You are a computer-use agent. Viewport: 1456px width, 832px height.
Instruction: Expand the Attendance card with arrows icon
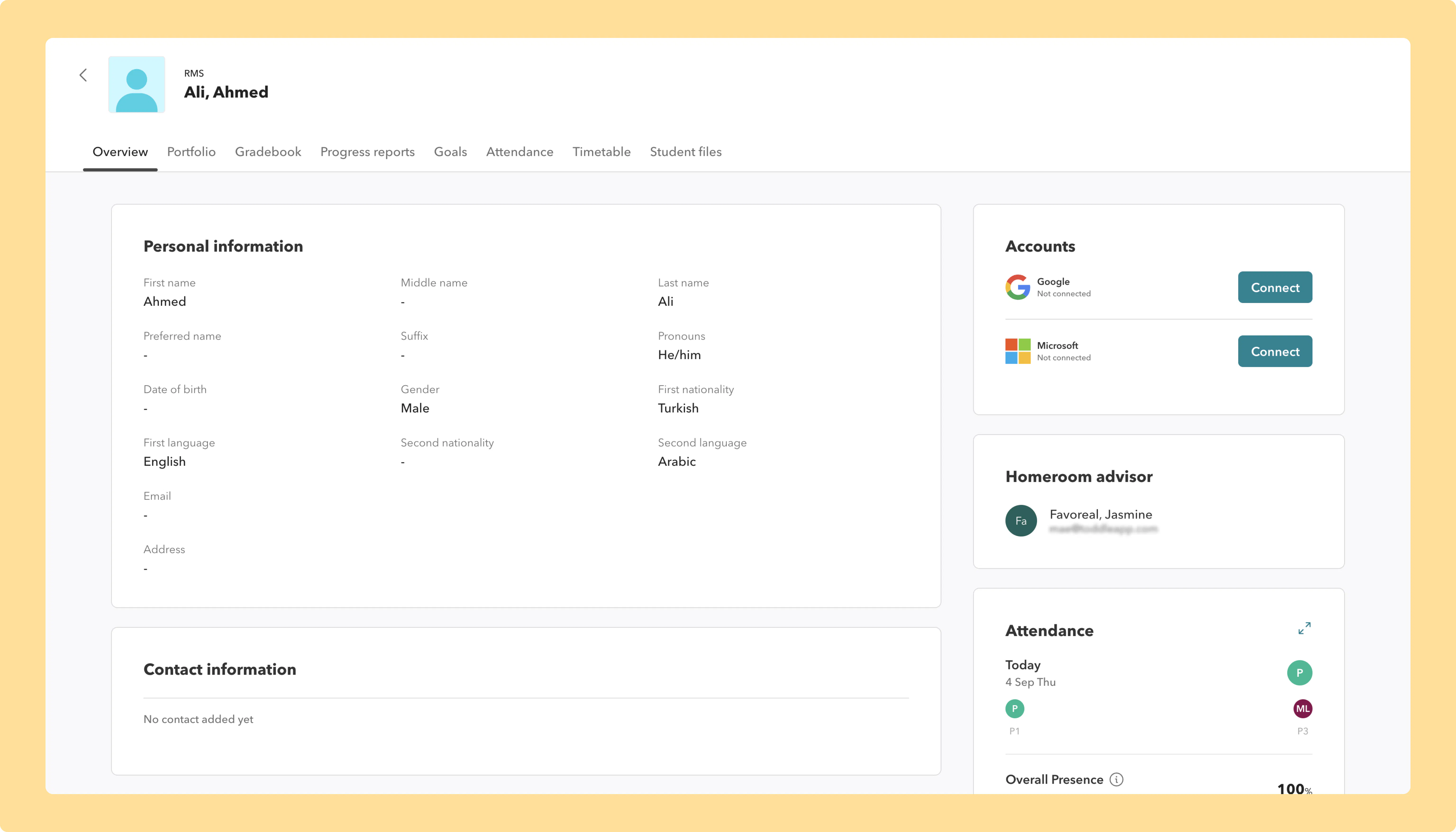(x=1304, y=628)
